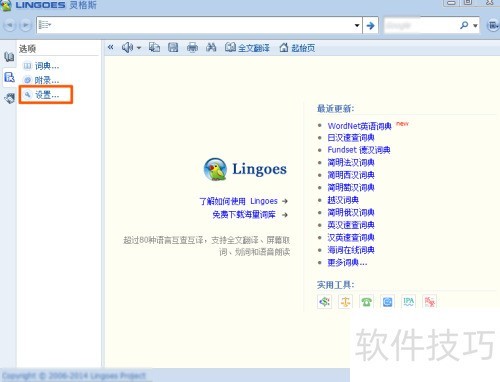Open the 英汉速查词典 link
Viewport: 500px width, 382px height.
(x=351, y=225)
